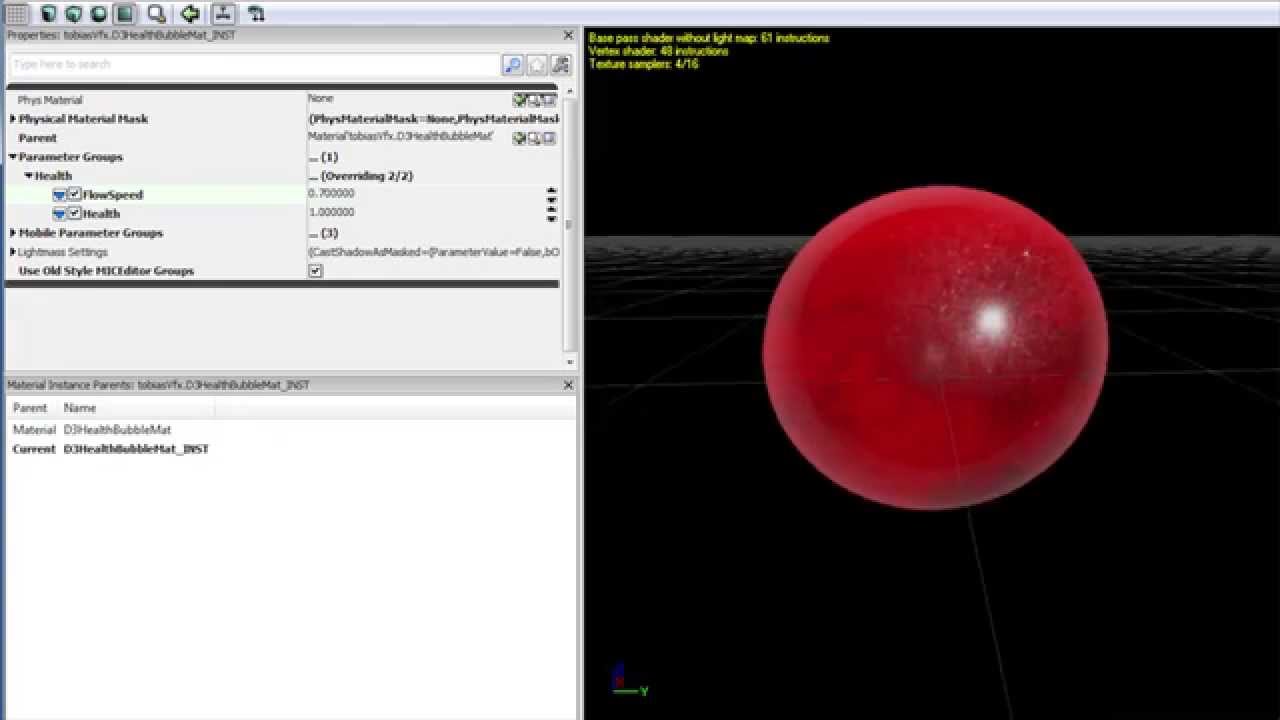Switch preview mesh to cube primitive
The image size is (1280, 720).
[x=74, y=14]
